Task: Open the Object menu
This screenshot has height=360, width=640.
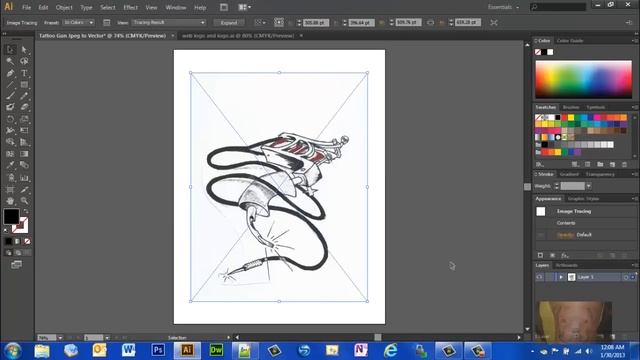Action: click(x=64, y=7)
